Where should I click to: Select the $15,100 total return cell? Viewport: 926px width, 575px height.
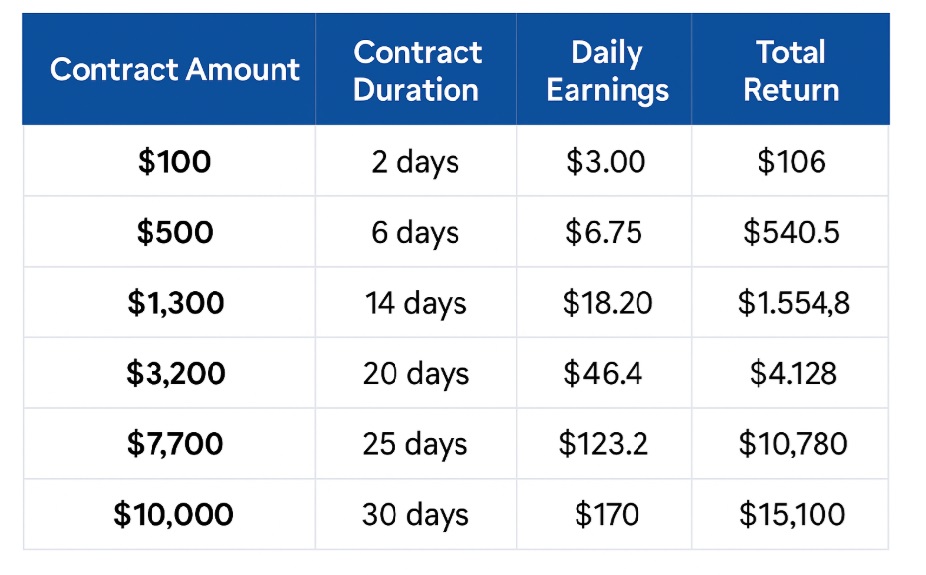(x=792, y=515)
